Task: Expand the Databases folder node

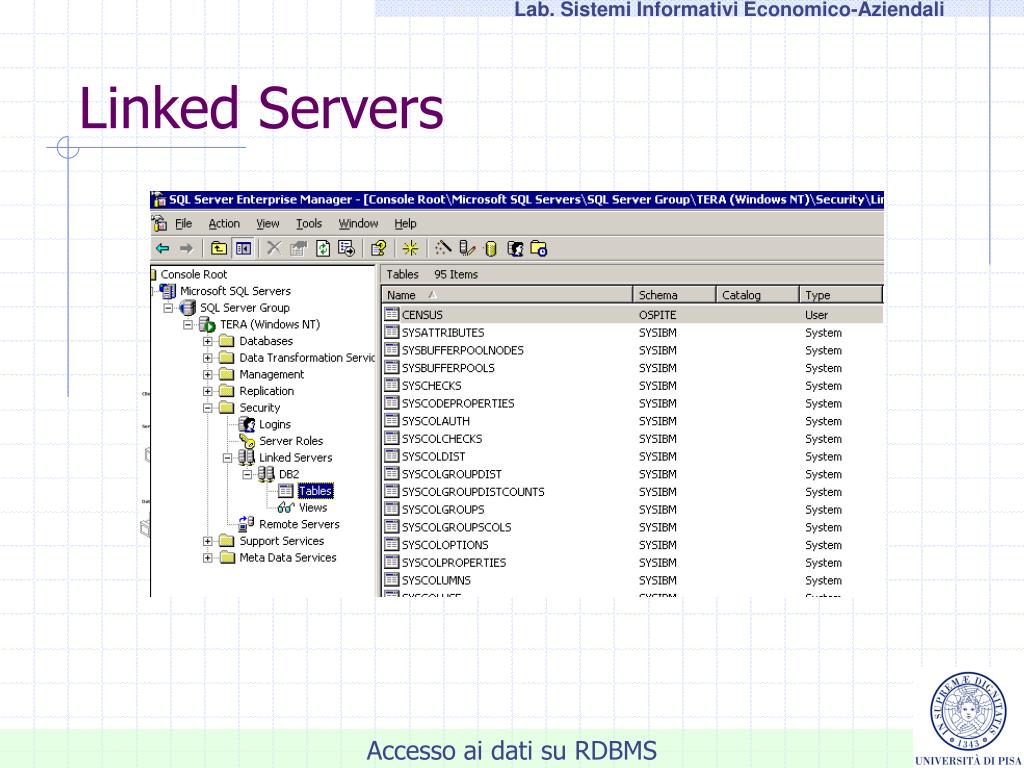Action: [208, 341]
